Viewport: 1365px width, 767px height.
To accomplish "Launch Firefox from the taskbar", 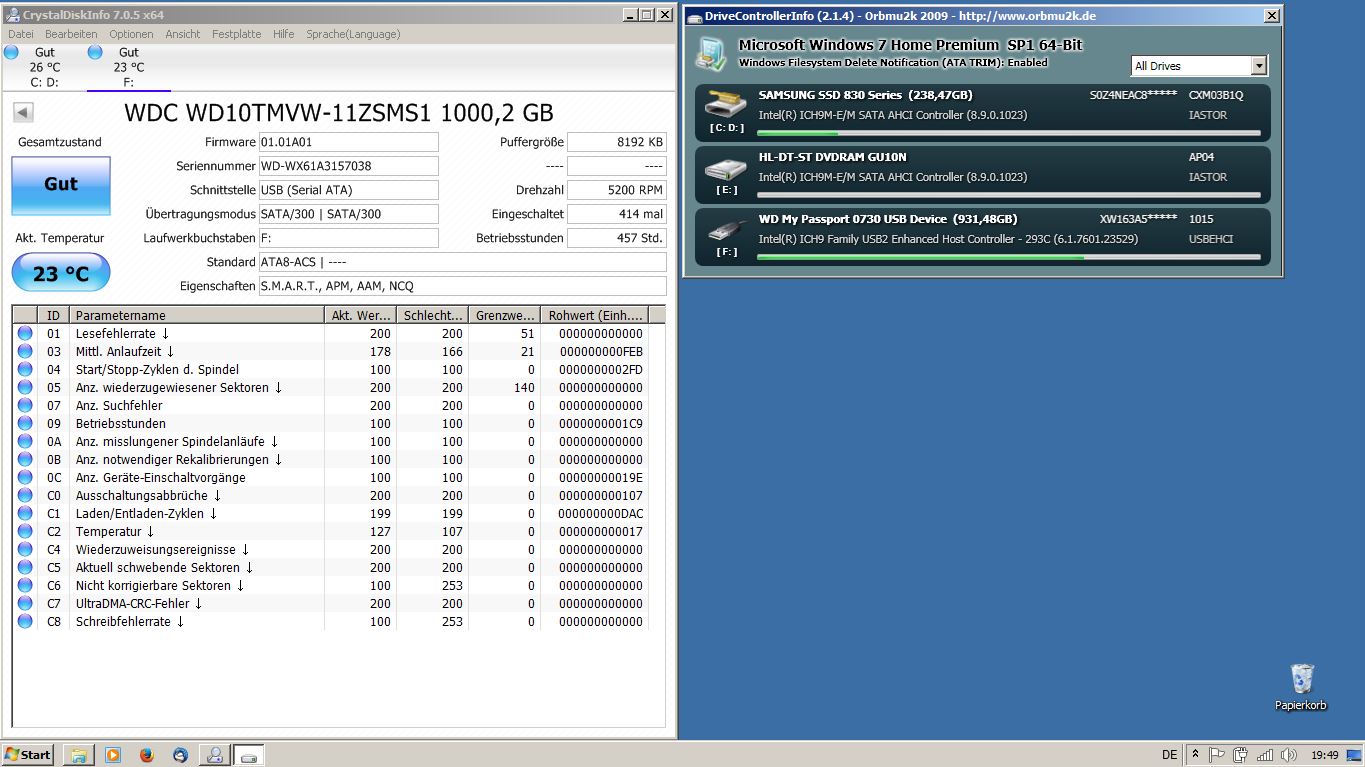I will point(147,755).
